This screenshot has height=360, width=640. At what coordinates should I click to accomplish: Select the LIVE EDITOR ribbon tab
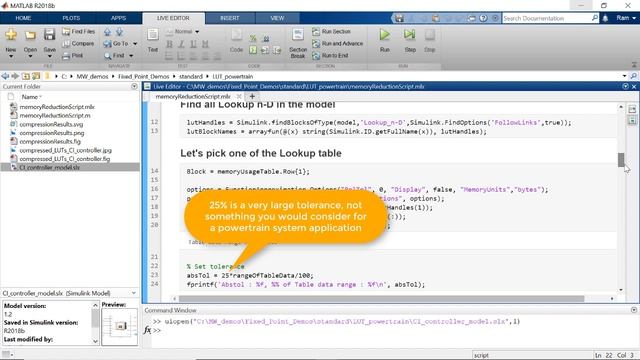point(173,18)
